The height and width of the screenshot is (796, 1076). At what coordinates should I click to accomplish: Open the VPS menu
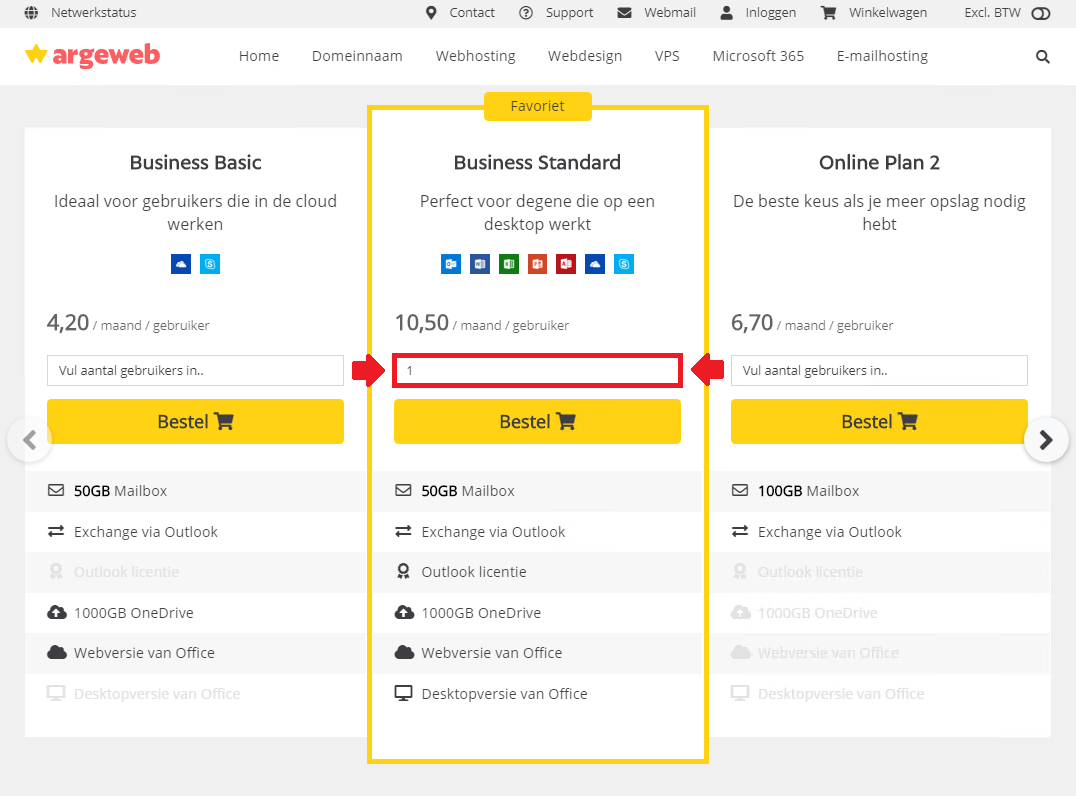coord(667,56)
